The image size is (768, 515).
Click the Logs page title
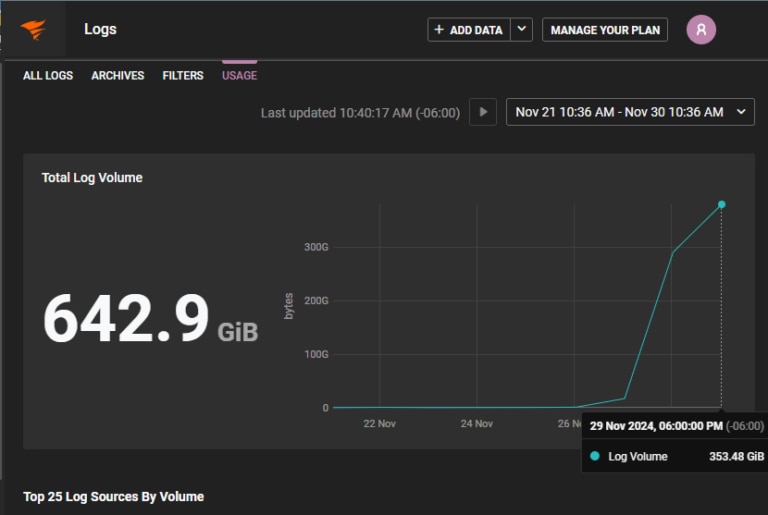click(x=100, y=29)
